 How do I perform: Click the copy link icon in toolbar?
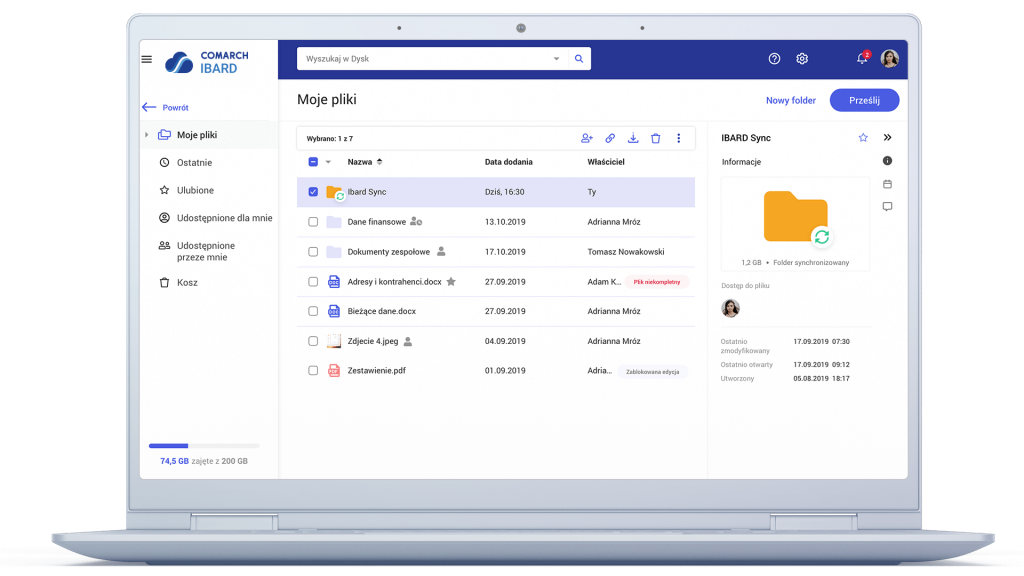610,138
